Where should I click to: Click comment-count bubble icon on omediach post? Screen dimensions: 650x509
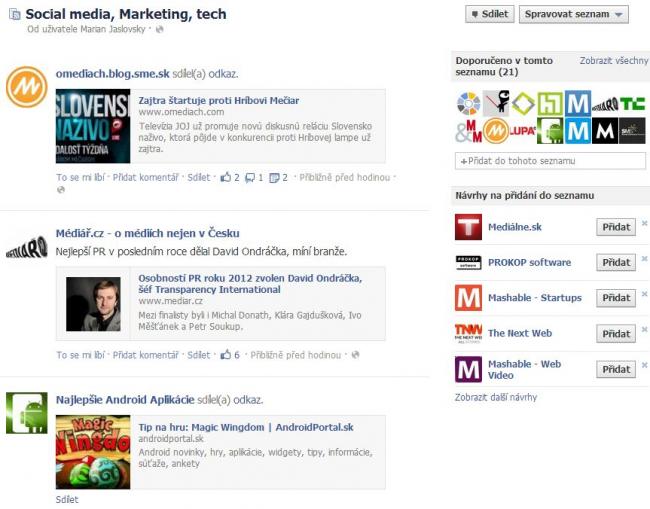[x=250, y=178]
